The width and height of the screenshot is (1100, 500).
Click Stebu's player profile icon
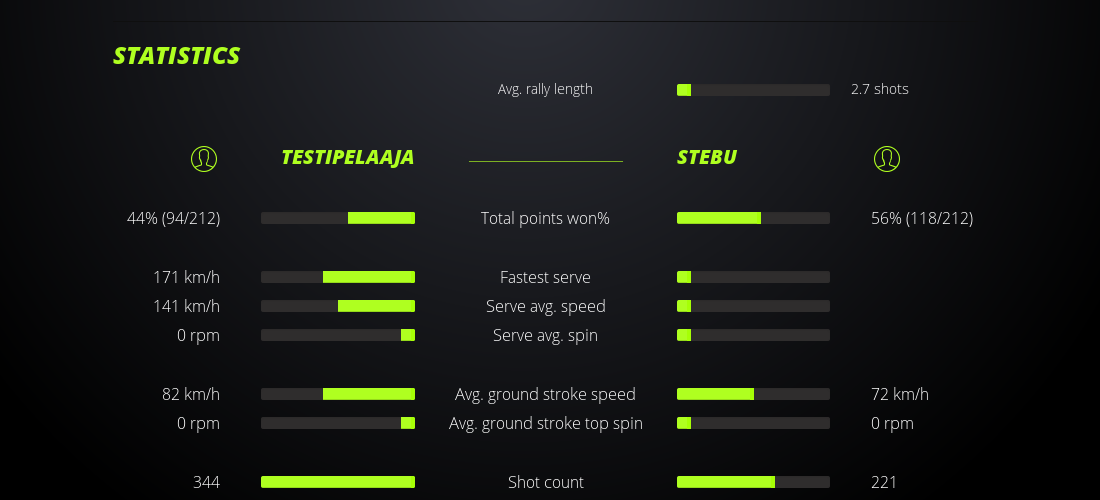886,158
